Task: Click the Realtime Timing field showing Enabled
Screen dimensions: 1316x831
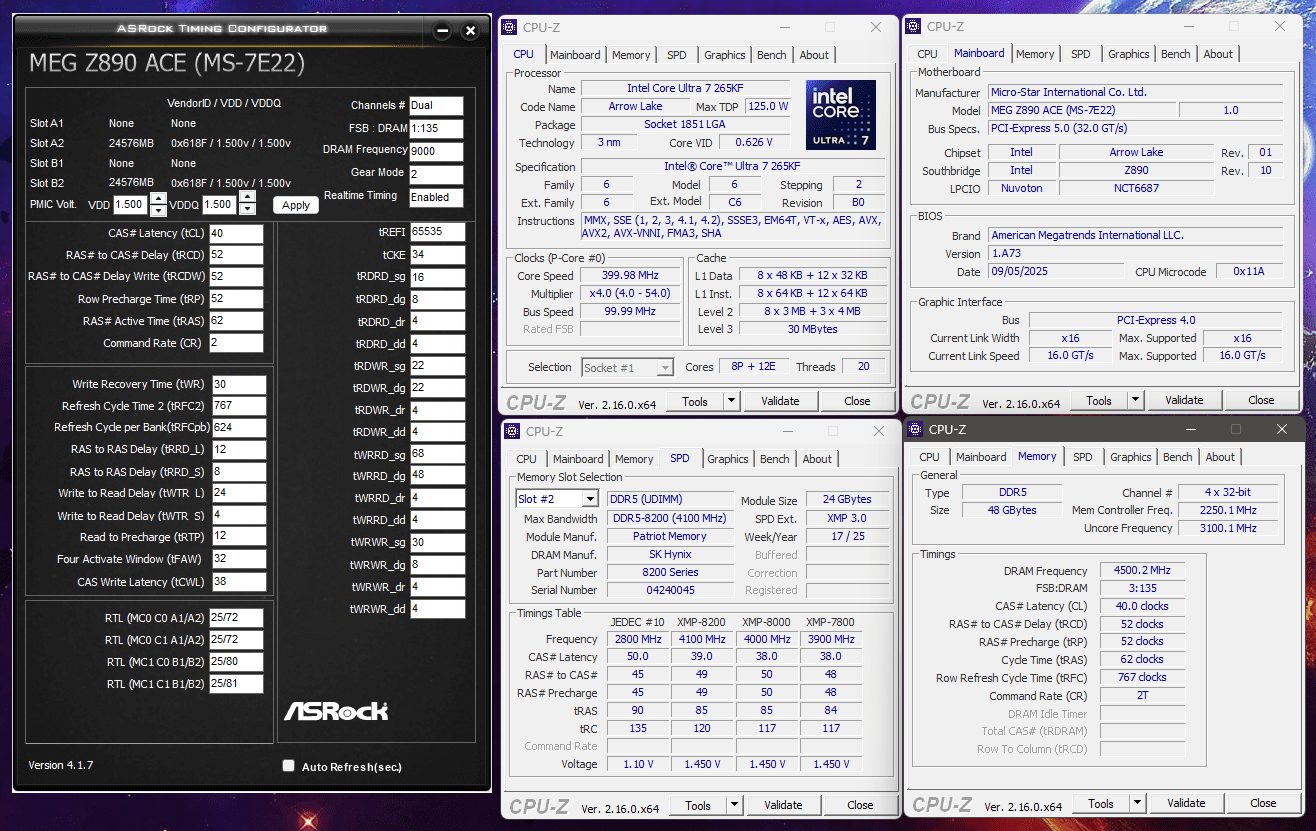Action: coord(436,197)
